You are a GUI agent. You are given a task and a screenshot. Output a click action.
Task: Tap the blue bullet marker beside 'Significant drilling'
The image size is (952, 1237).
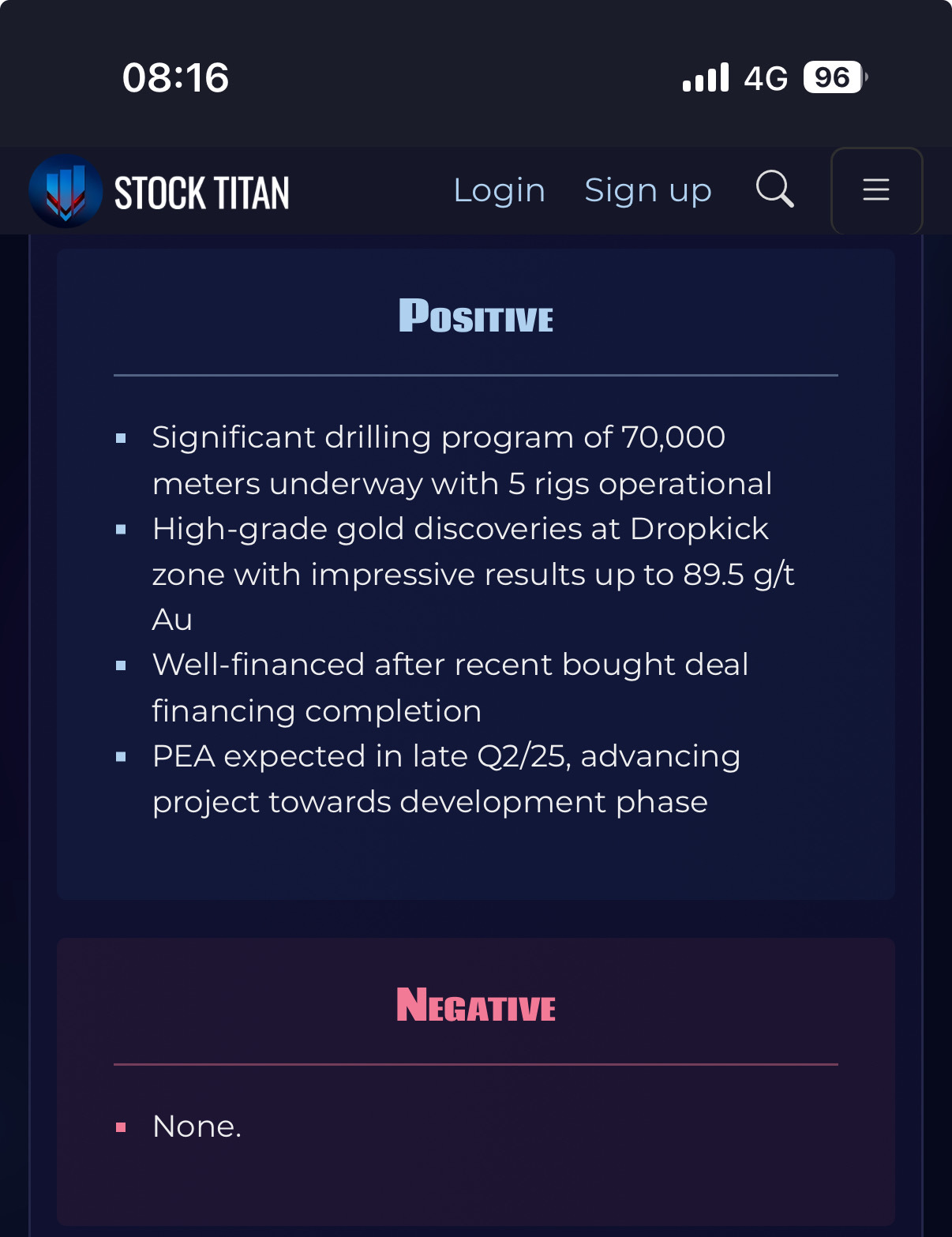click(x=121, y=438)
